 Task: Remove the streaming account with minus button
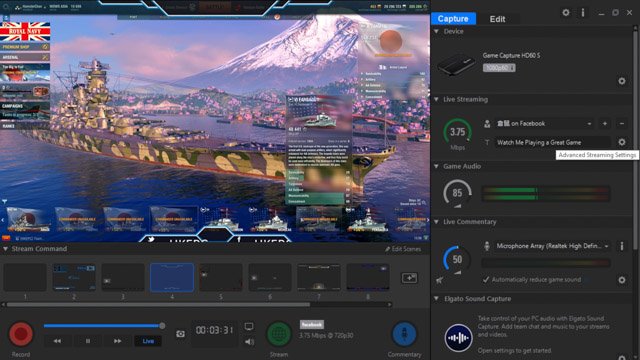tap(622, 123)
